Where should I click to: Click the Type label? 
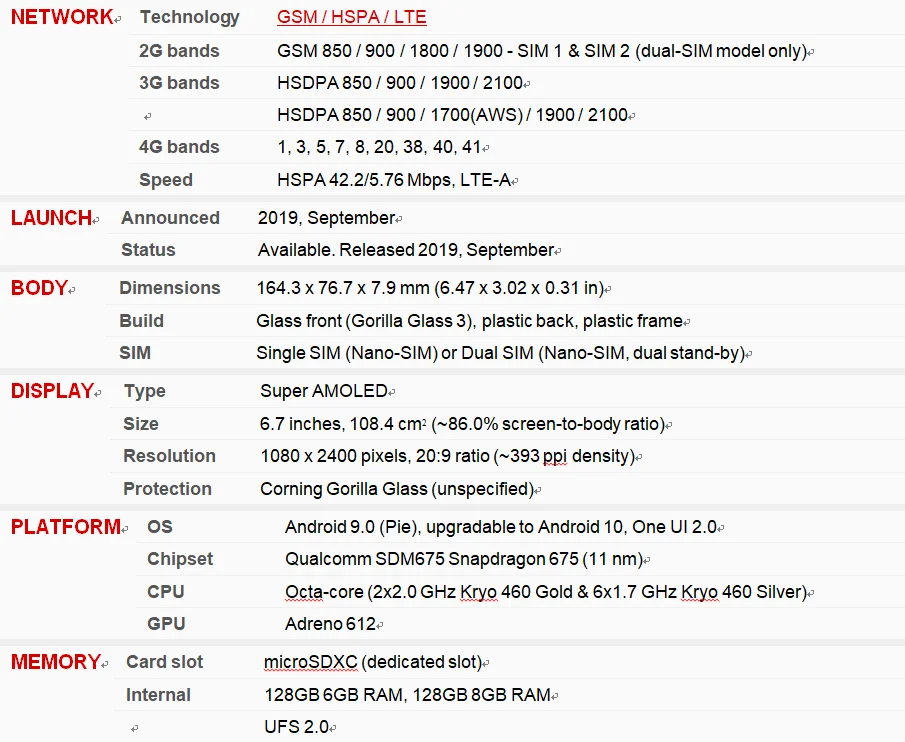[144, 391]
